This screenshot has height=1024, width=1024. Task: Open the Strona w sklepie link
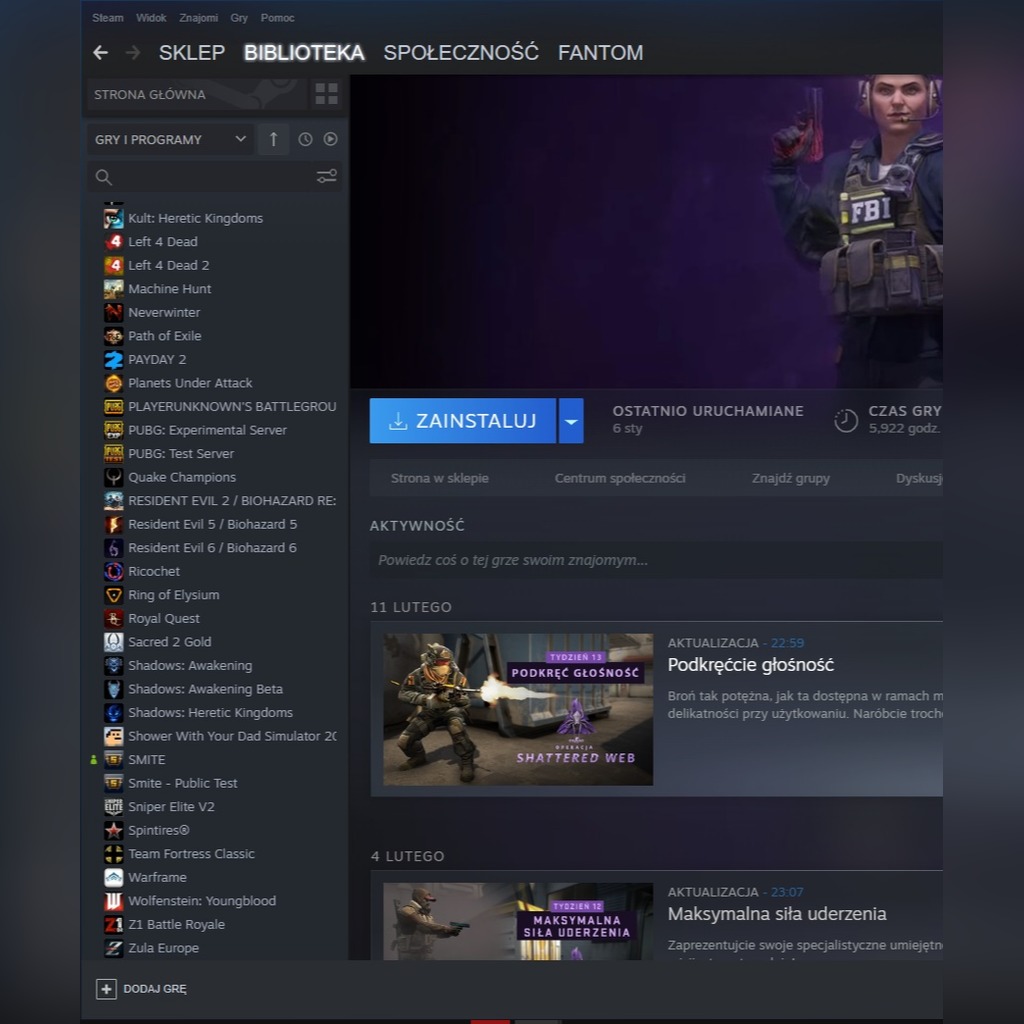tap(440, 478)
